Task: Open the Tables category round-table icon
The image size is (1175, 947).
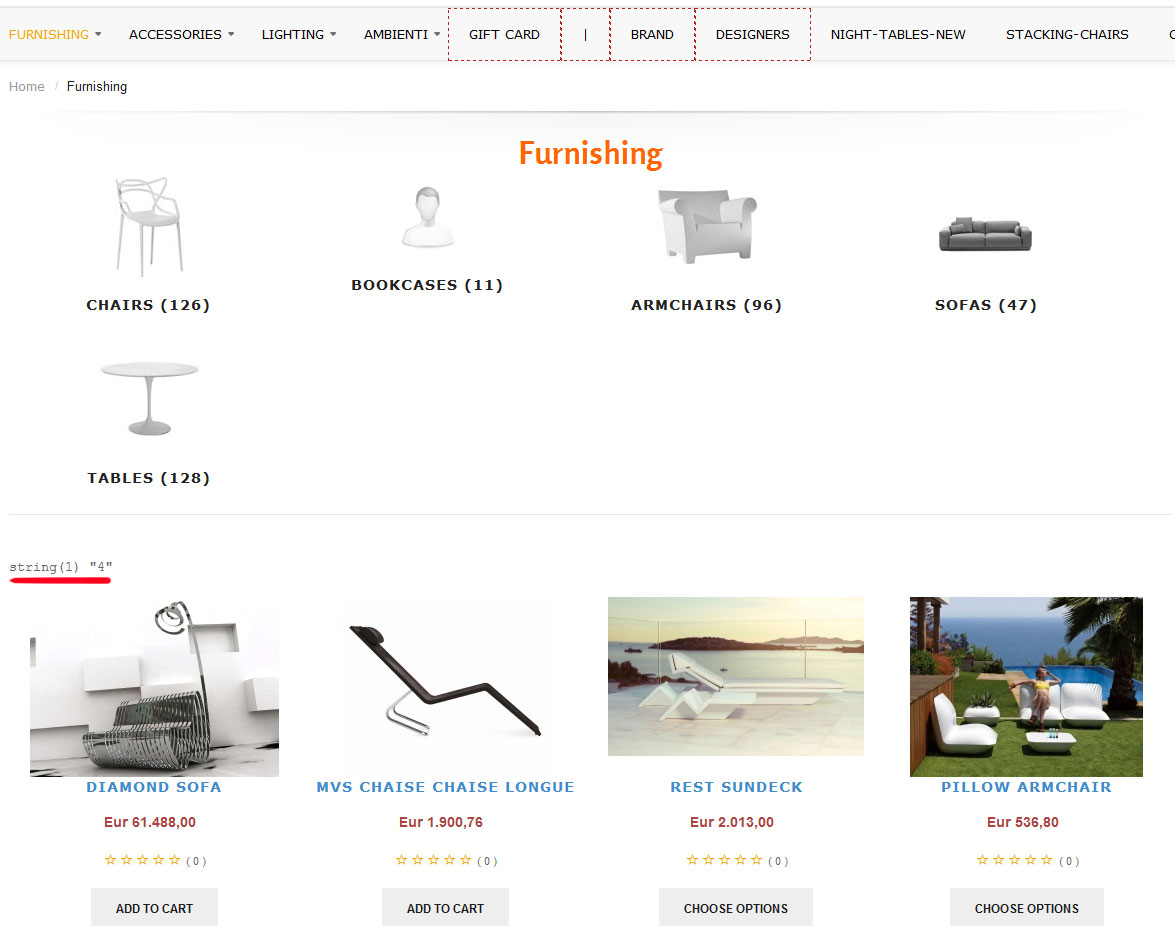Action: click(149, 399)
